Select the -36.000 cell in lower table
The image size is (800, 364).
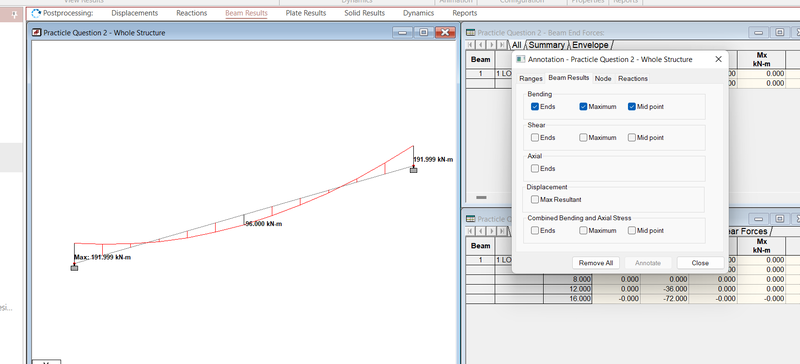point(665,289)
